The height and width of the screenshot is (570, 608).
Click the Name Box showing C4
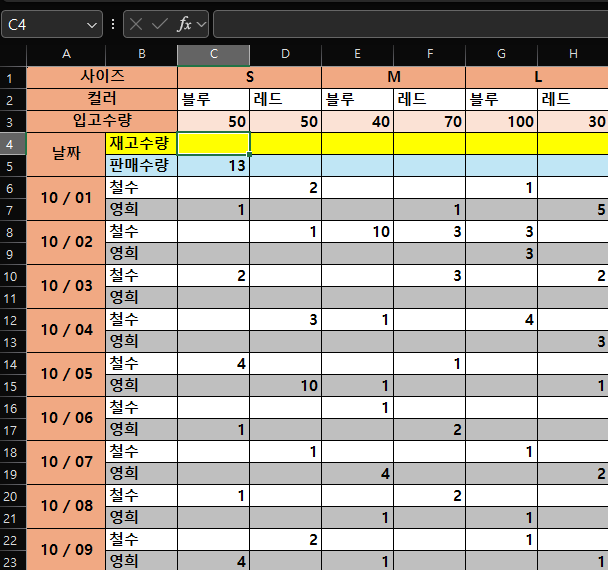(x=52, y=24)
